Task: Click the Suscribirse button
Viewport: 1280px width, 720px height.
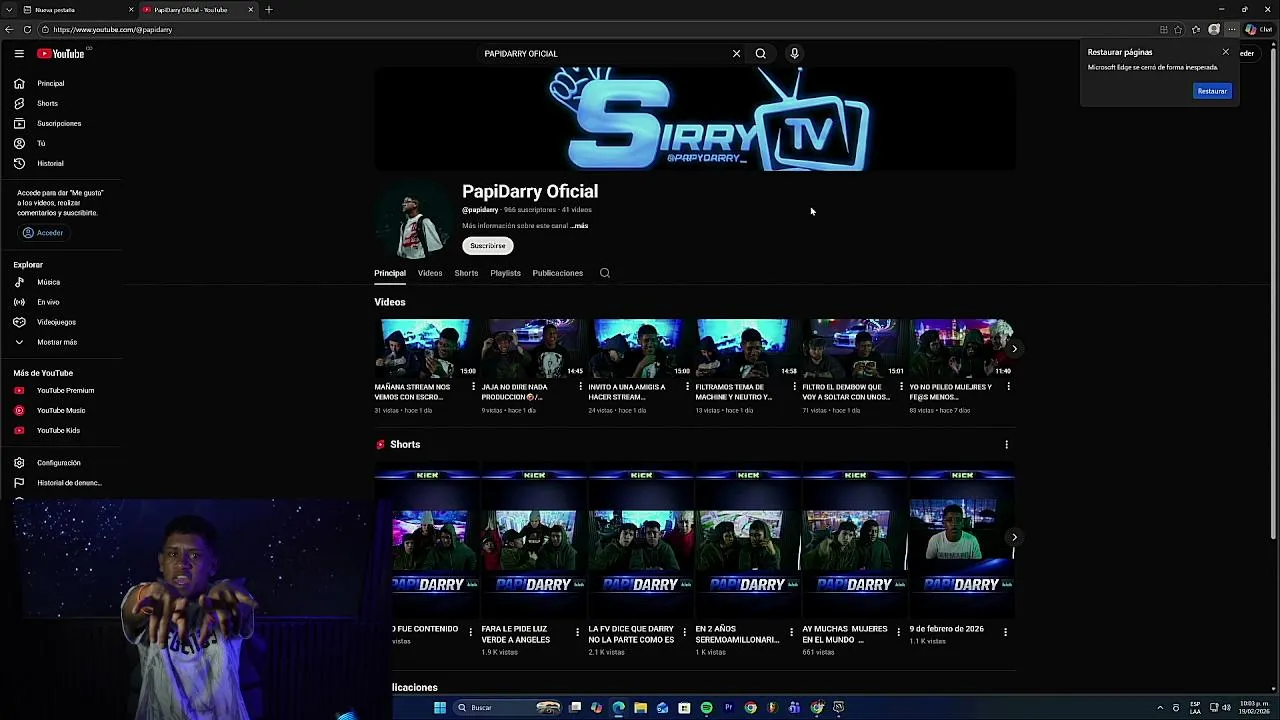Action: point(488,246)
